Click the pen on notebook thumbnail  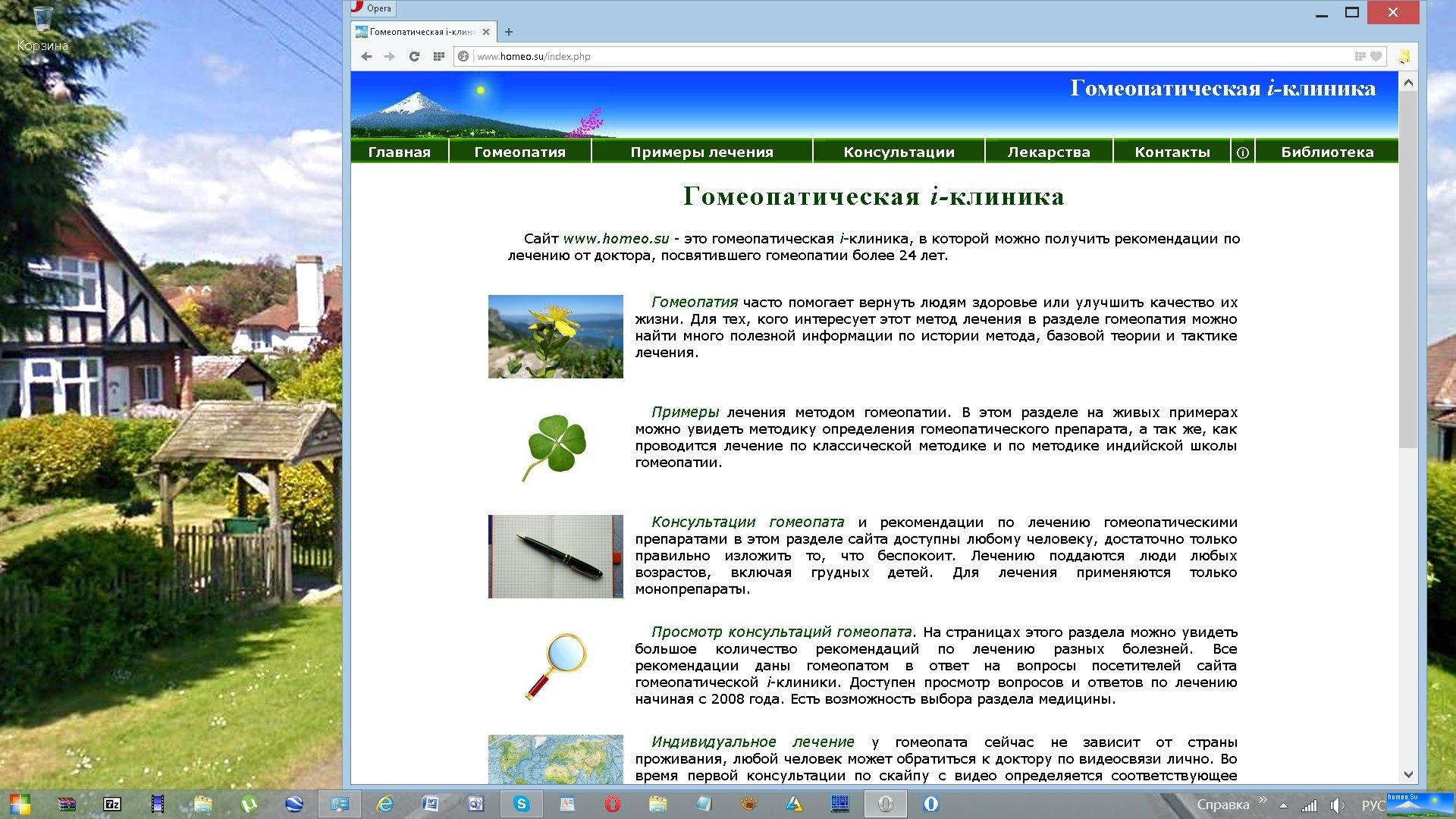pos(556,557)
